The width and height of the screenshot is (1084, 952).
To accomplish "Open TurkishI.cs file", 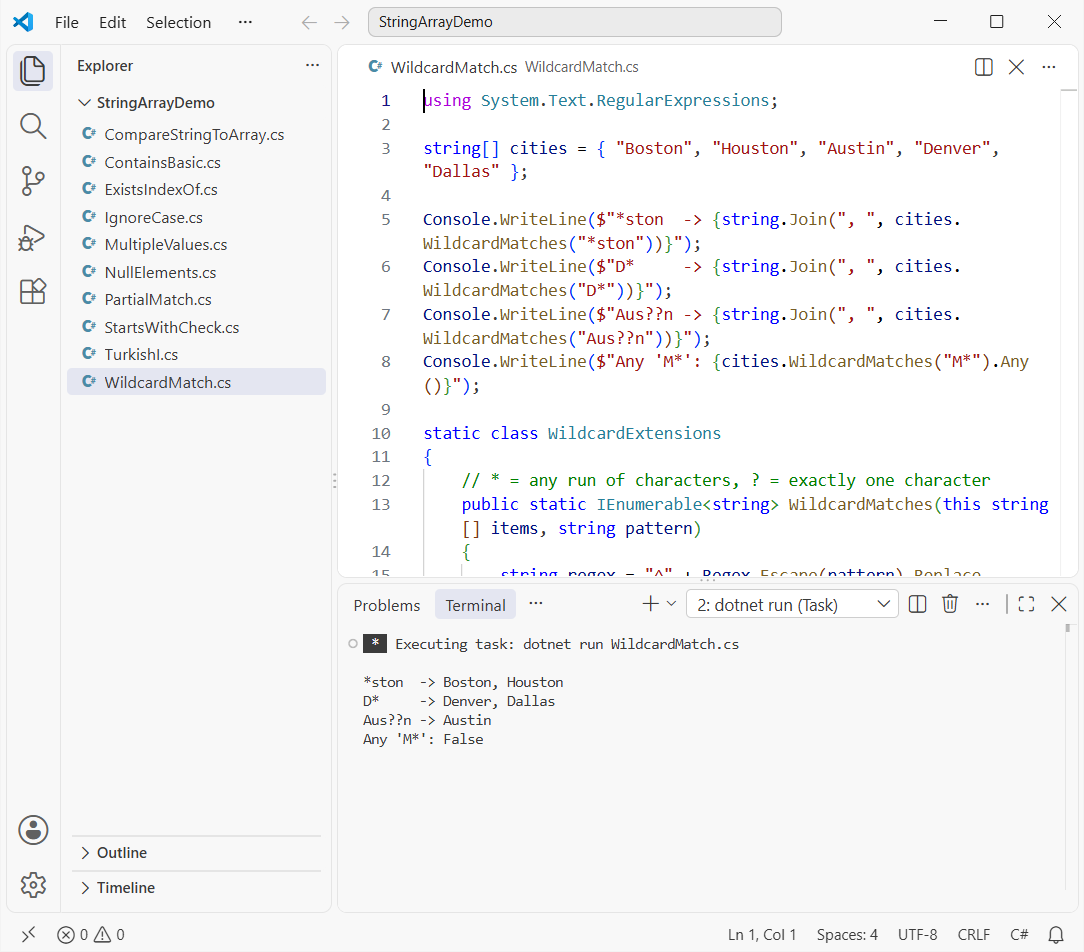I will pyautogui.click(x=196, y=355).
